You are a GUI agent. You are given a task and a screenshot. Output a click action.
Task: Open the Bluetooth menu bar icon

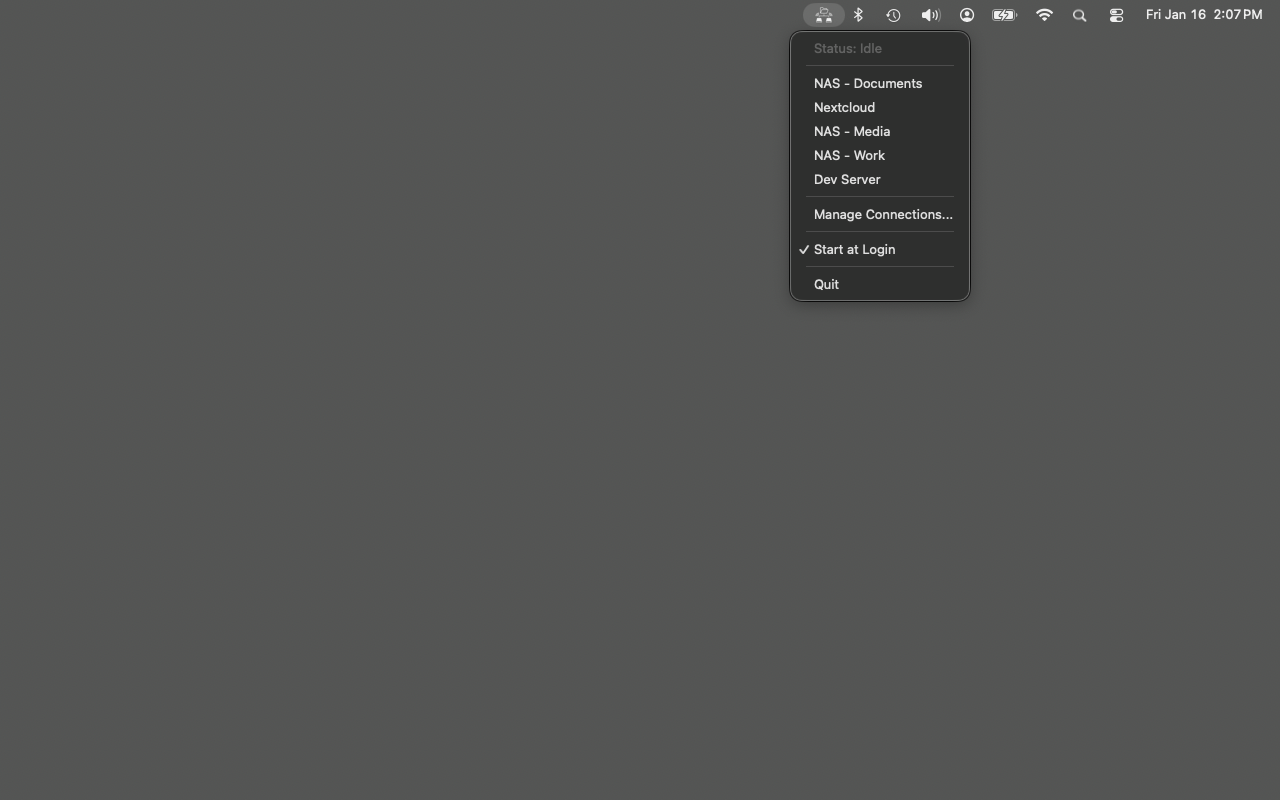[858, 15]
